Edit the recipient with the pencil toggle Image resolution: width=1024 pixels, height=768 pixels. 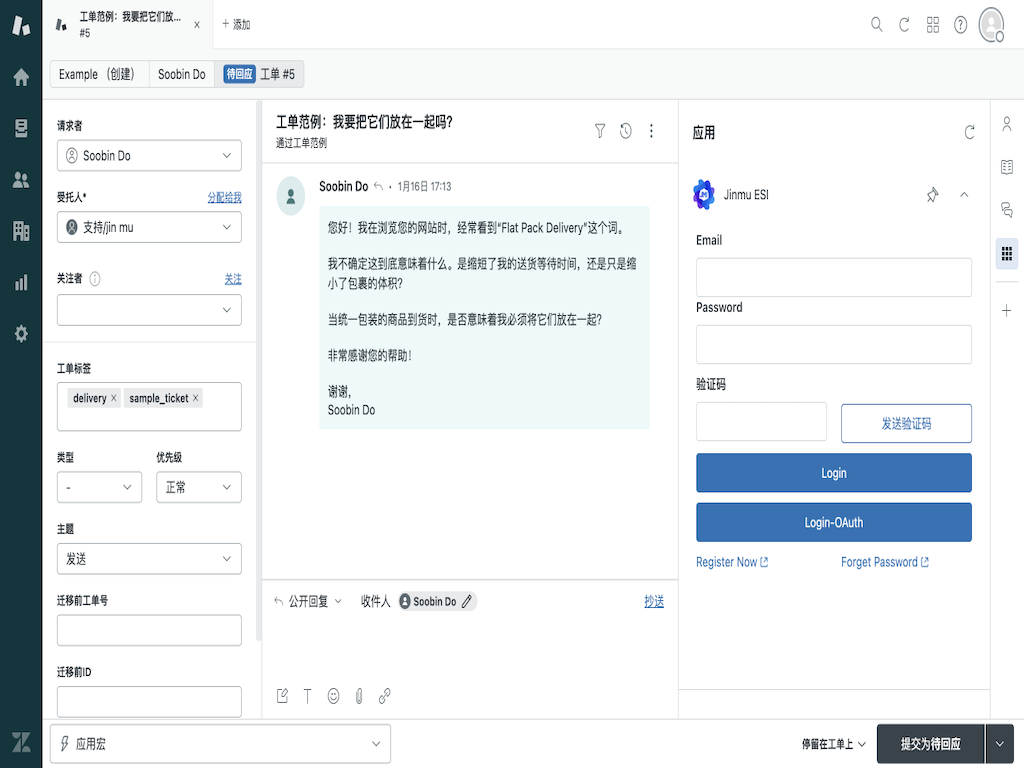467,601
